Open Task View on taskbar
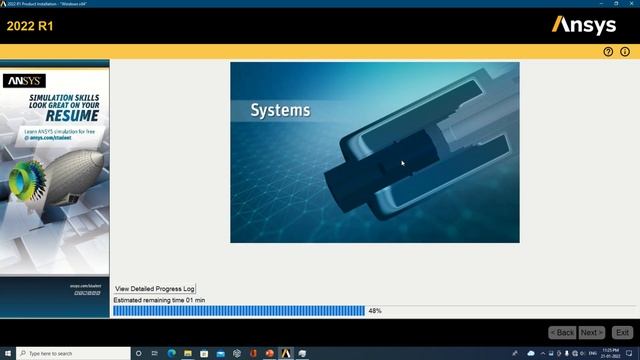Viewport: 640px width, 360px height. [x=155, y=353]
